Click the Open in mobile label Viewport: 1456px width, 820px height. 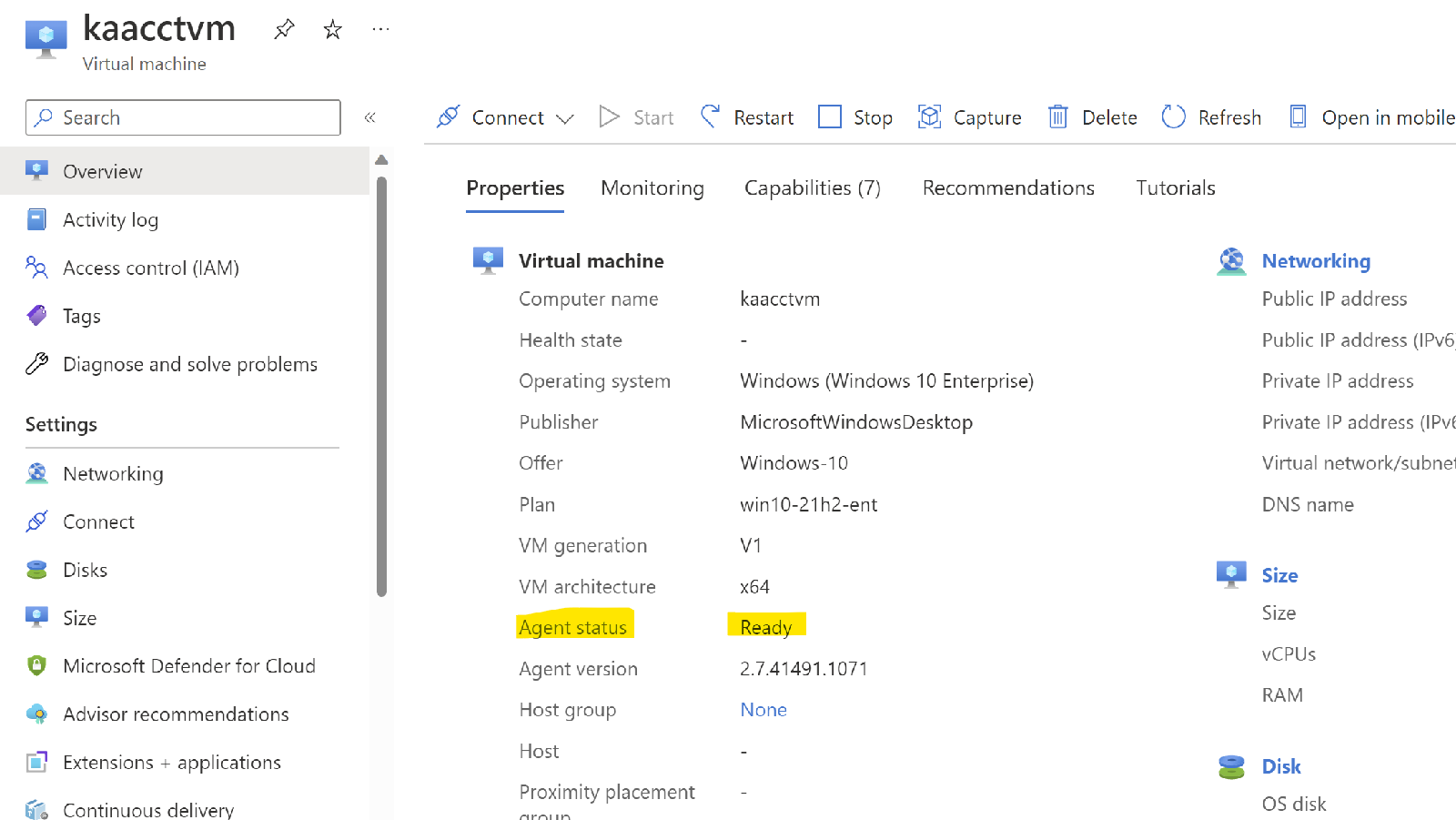coord(1389,118)
